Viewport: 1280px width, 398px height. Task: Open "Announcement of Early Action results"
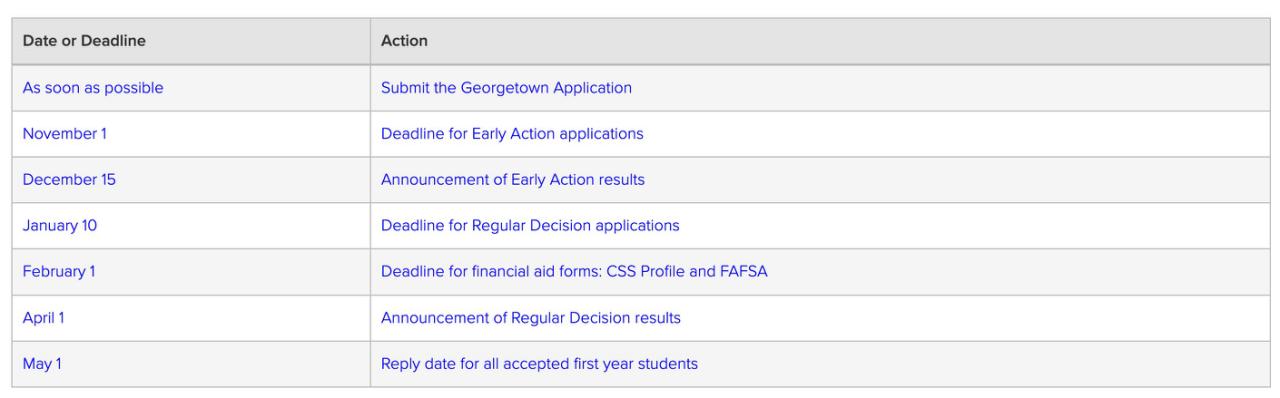[x=513, y=180]
